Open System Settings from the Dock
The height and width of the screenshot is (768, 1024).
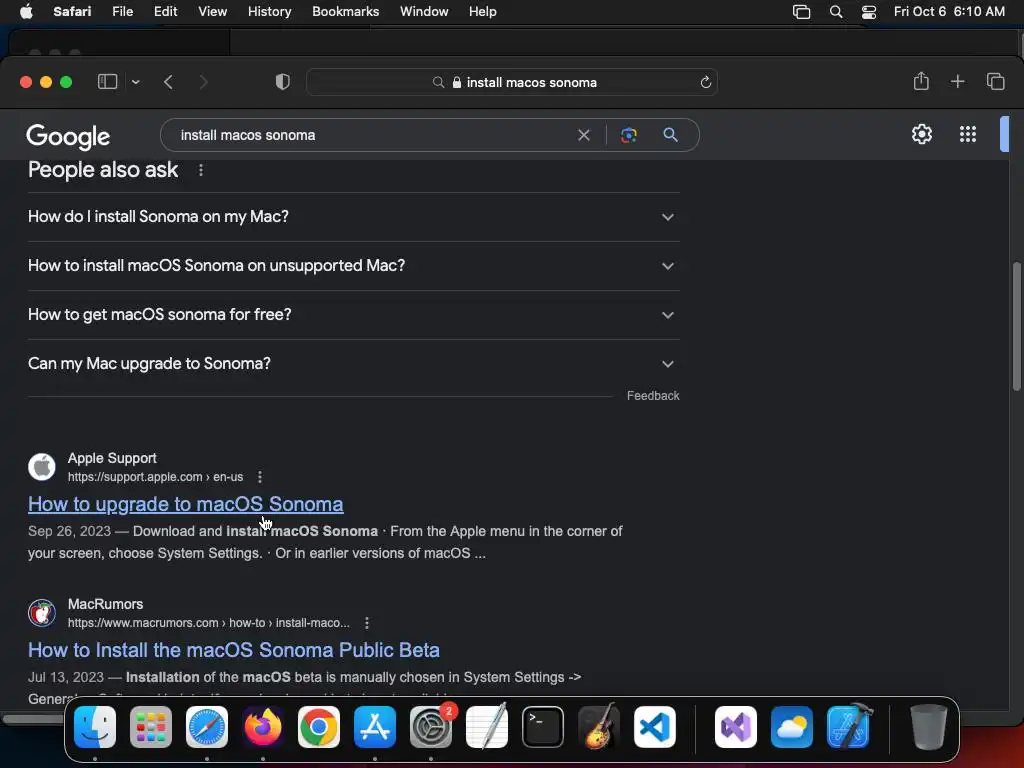coord(431,727)
